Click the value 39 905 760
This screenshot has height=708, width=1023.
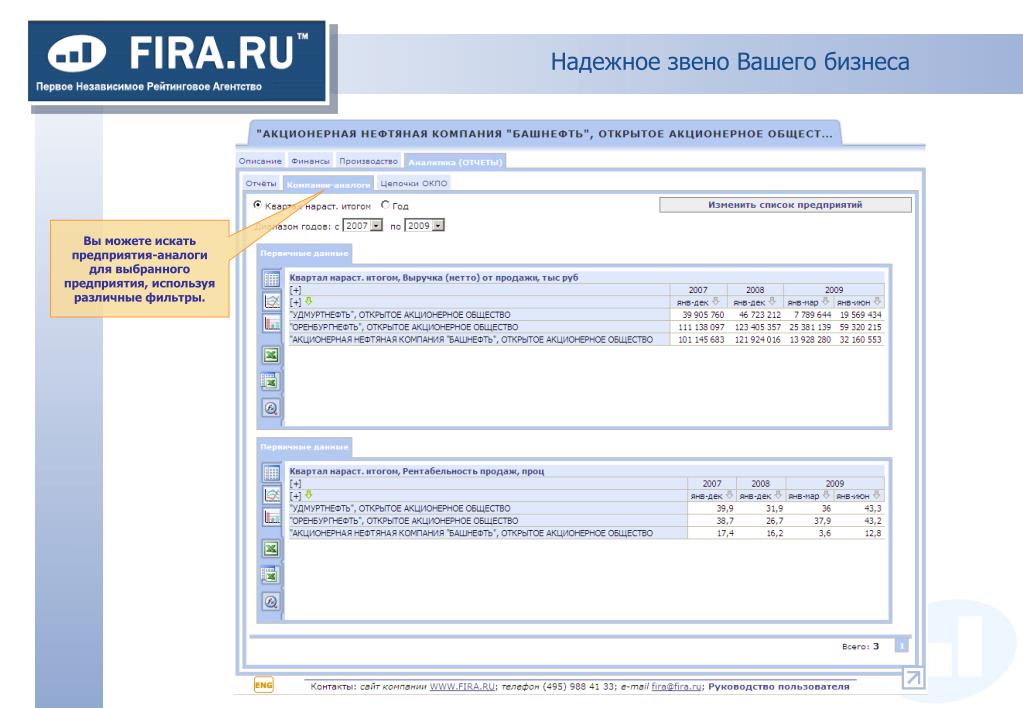pyautogui.click(x=703, y=315)
